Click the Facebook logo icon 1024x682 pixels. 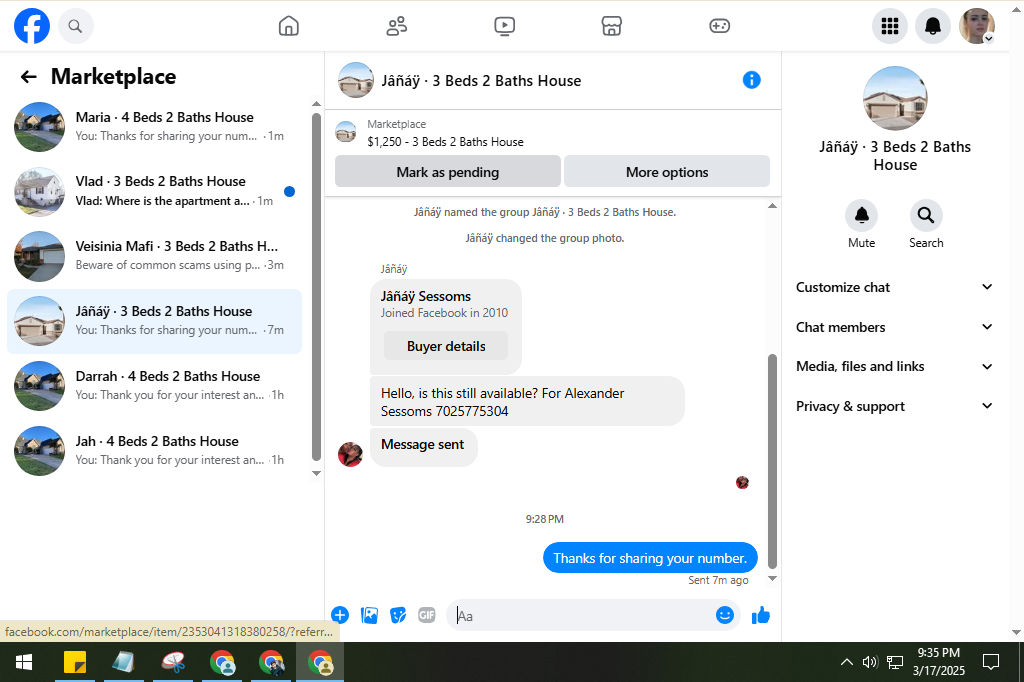click(x=32, y=26)
